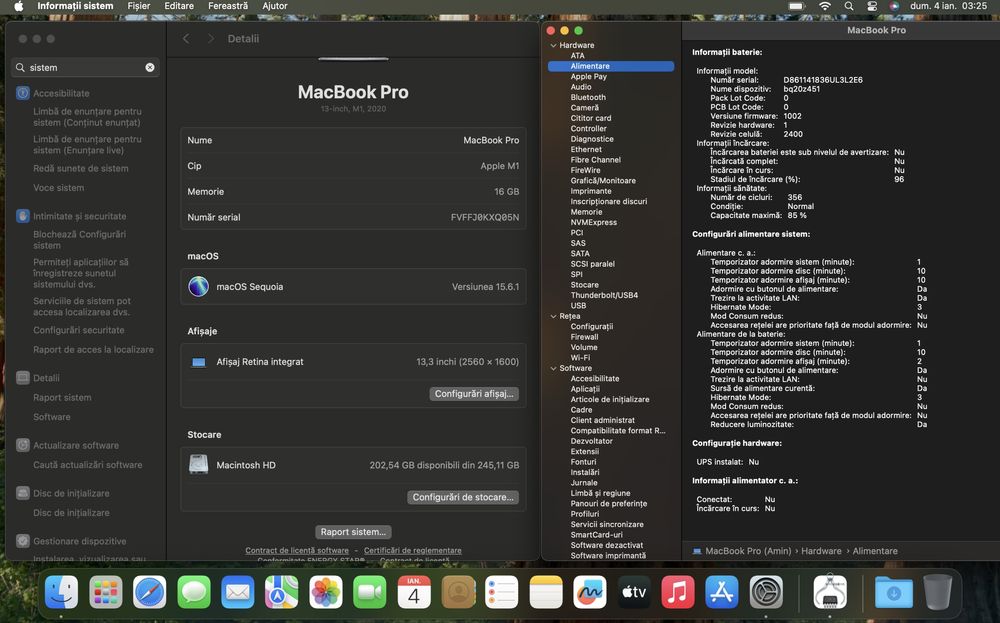Select Aplicații under Software
The image size is (1000, 623).
tap(585, 389)
